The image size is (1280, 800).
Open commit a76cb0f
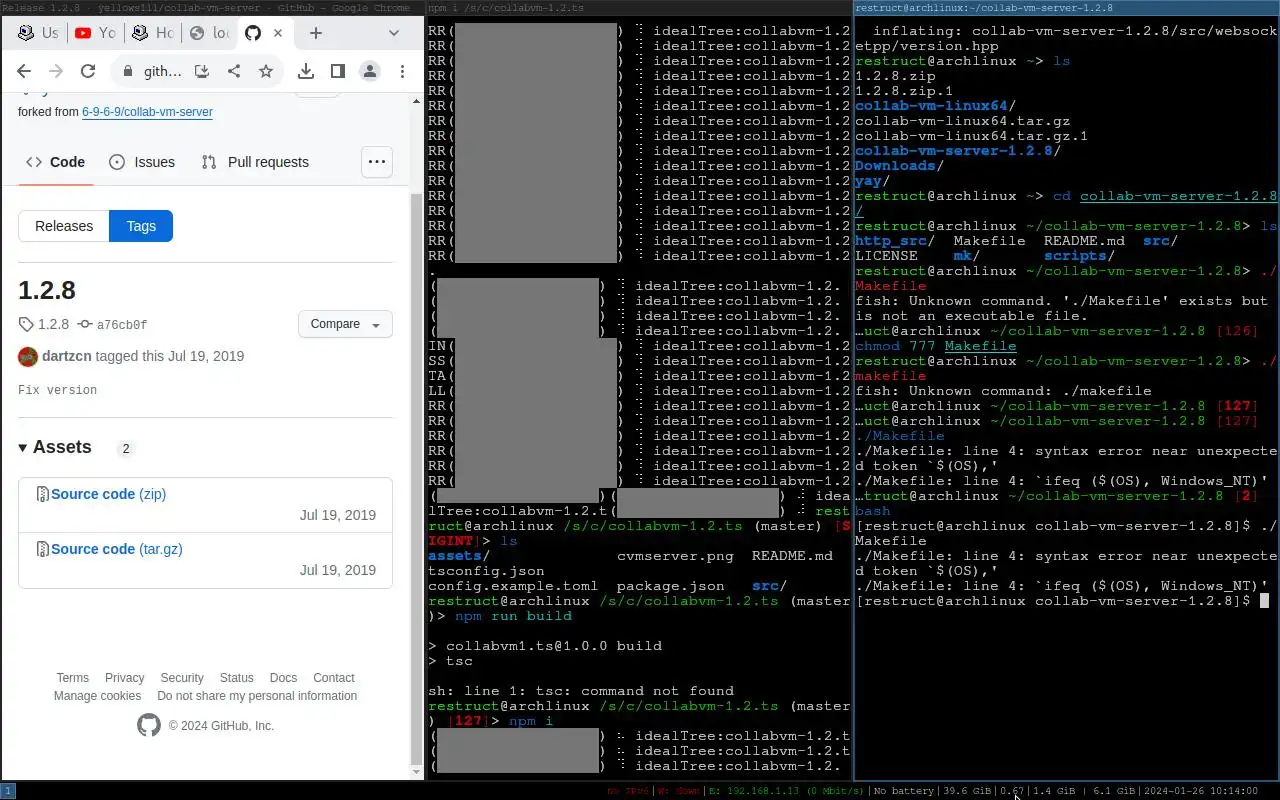click(x=112, y=324)
